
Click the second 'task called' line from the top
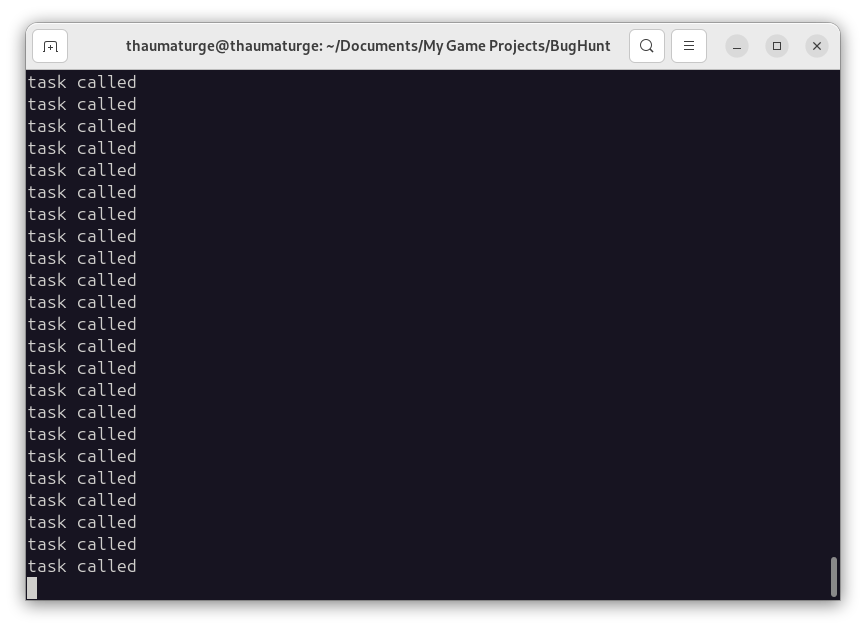(82, 104)
